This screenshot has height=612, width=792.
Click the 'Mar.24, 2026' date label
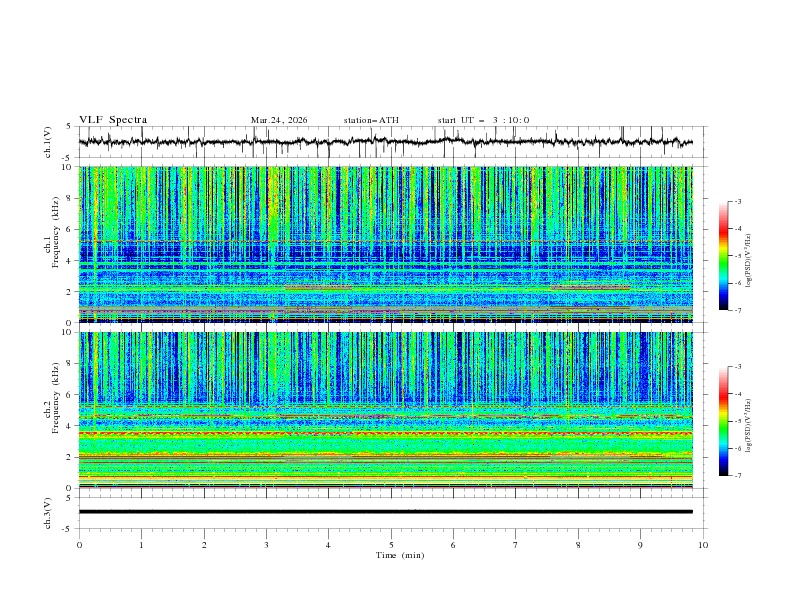point(279,120)
